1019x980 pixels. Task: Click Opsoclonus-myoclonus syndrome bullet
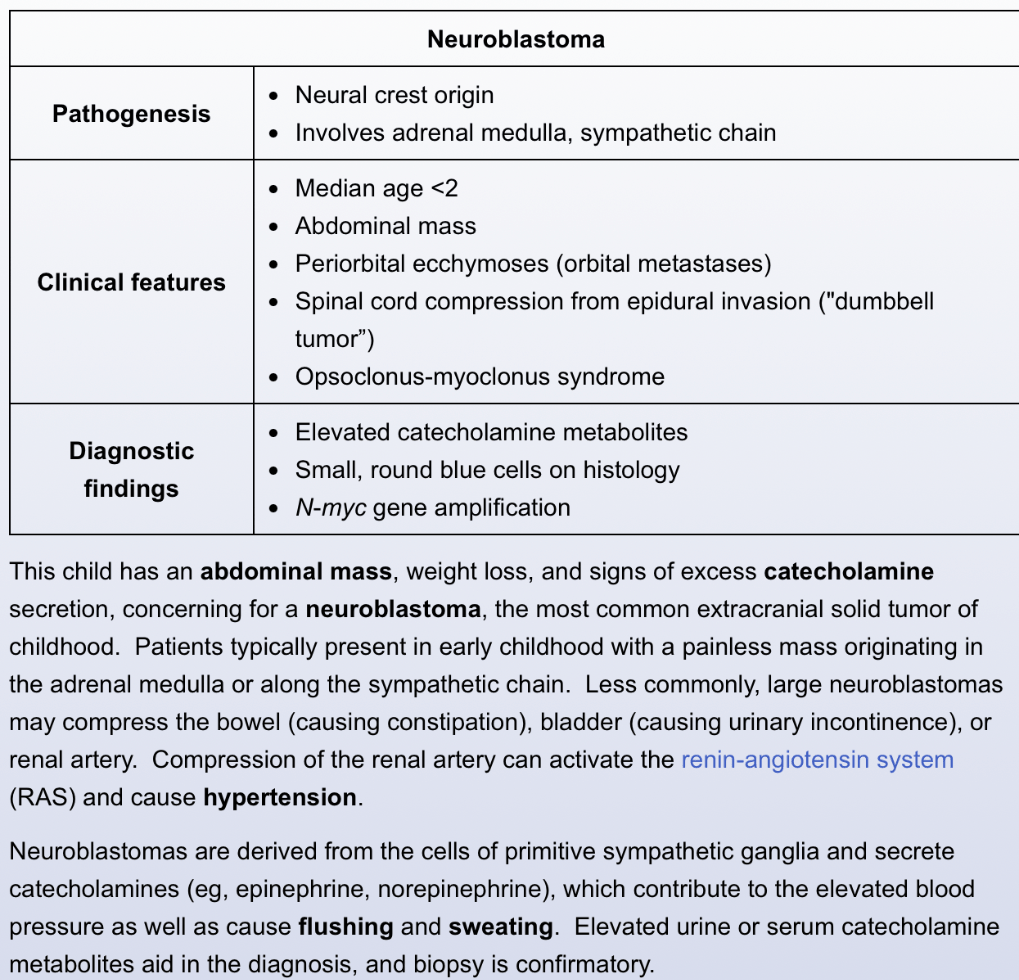(480, 377)
